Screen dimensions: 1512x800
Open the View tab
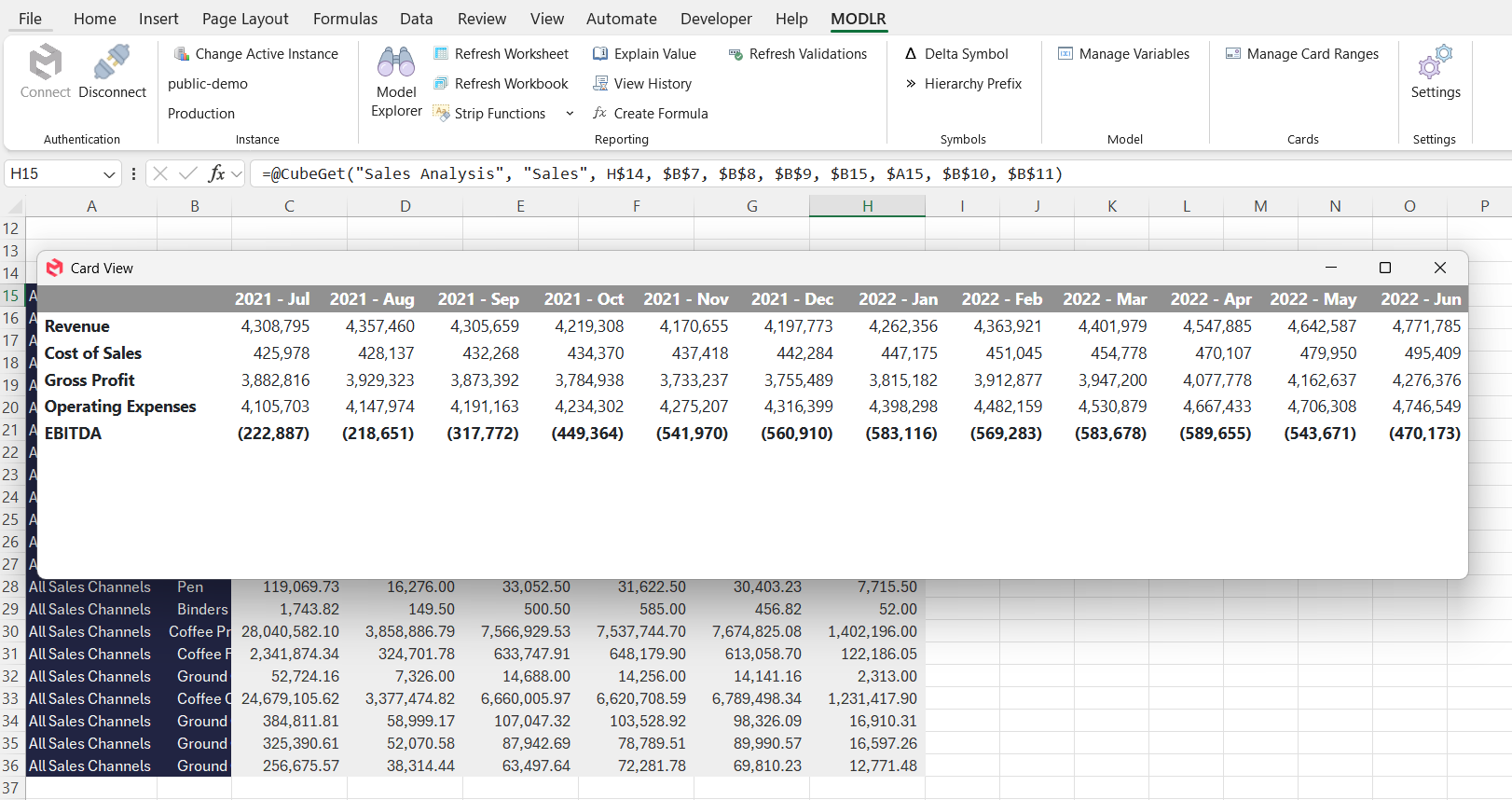547,19
